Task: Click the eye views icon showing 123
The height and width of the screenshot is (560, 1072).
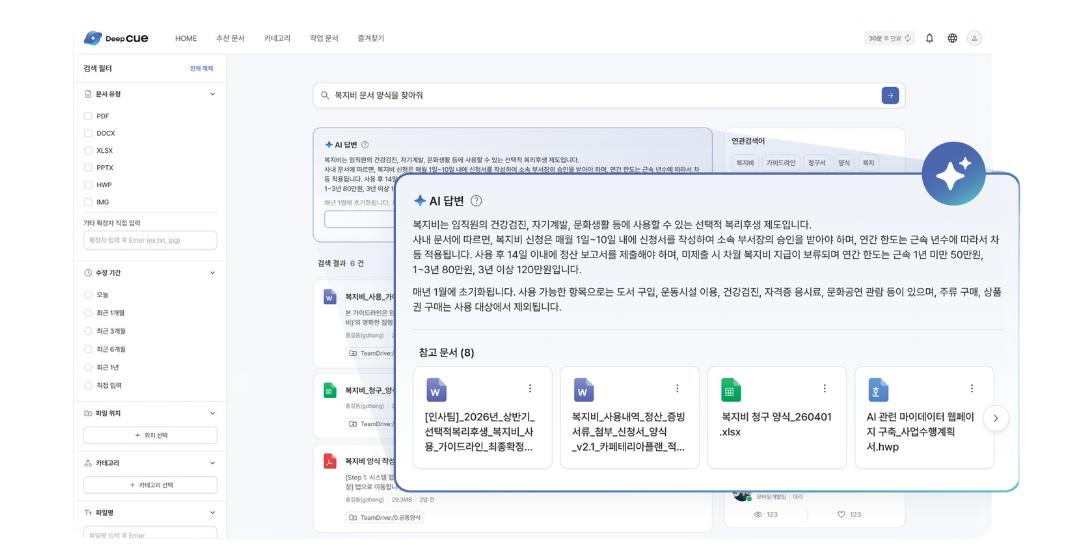Action: [x=758, y=514]
